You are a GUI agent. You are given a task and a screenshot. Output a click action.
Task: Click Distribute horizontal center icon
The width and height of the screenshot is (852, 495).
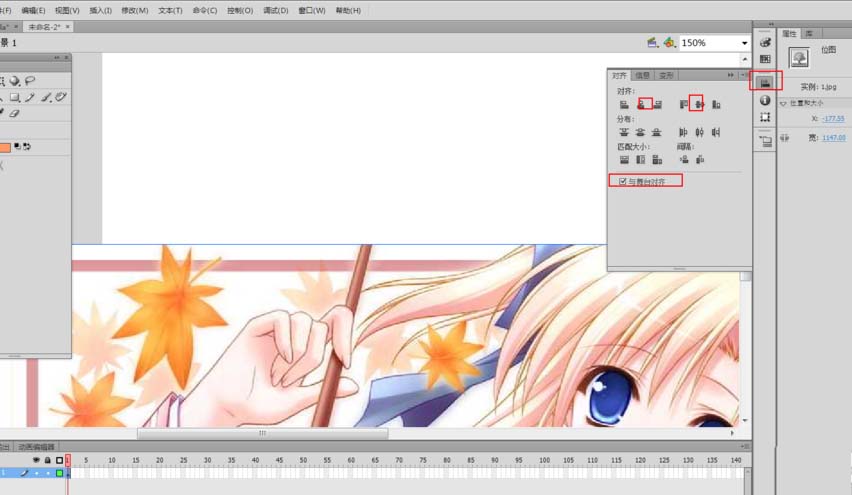699,132
